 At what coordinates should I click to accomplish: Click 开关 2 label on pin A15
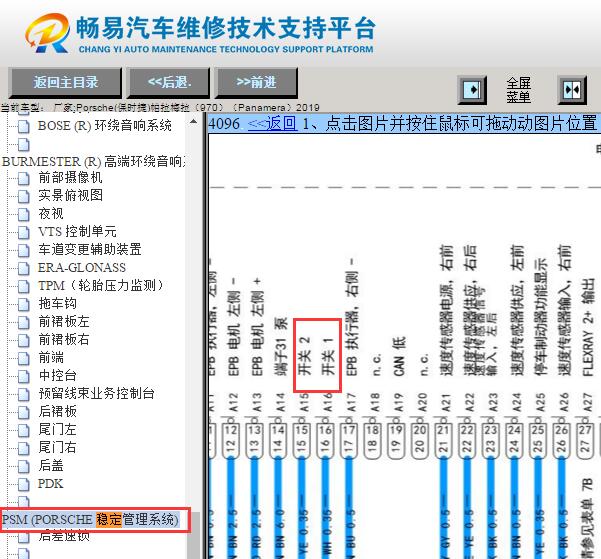click(305, 356)
